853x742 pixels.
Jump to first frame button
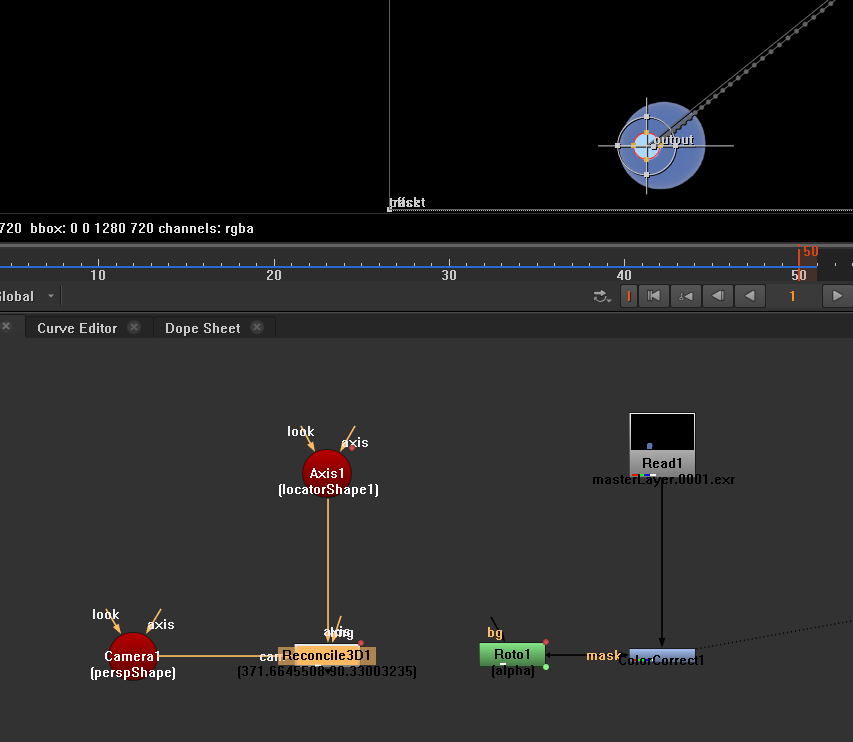[653, 296]
